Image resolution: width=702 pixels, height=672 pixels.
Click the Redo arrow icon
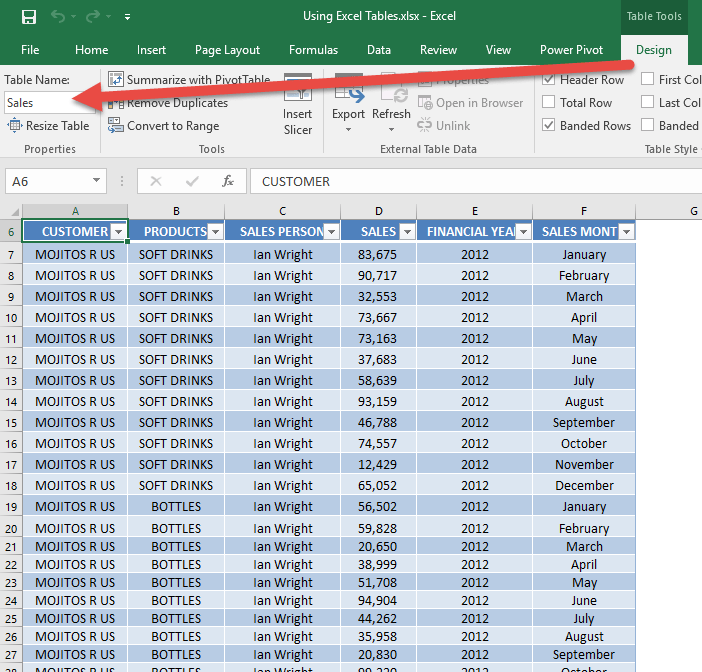(x=93, y=17)
